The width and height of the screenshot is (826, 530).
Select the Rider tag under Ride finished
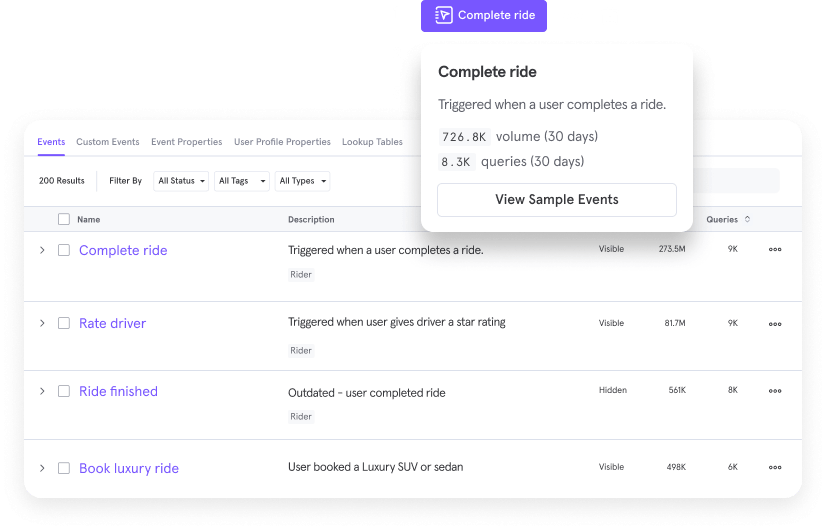pyautogui.click(x=301, y=417)
